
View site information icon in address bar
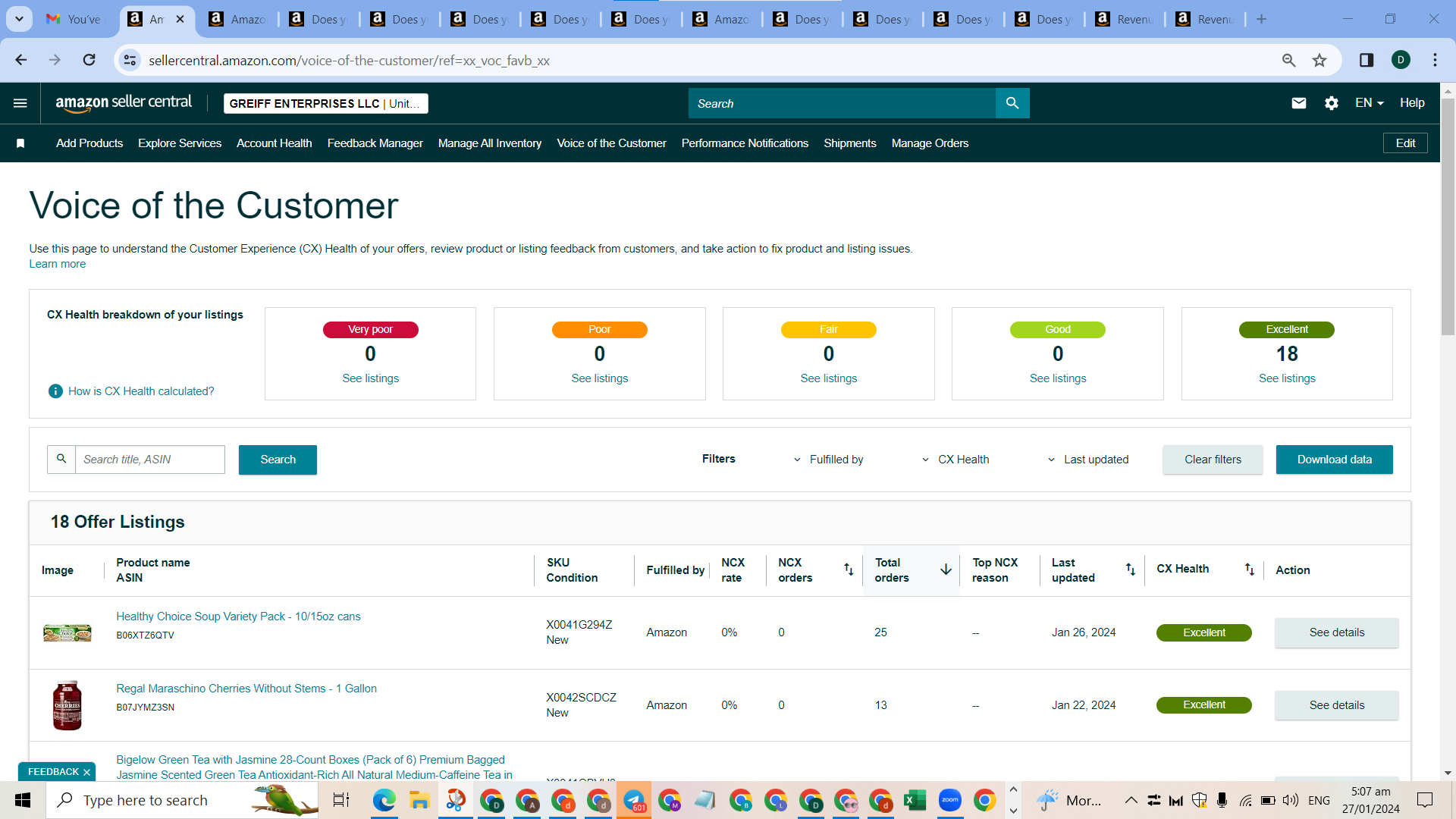(130, 60)
